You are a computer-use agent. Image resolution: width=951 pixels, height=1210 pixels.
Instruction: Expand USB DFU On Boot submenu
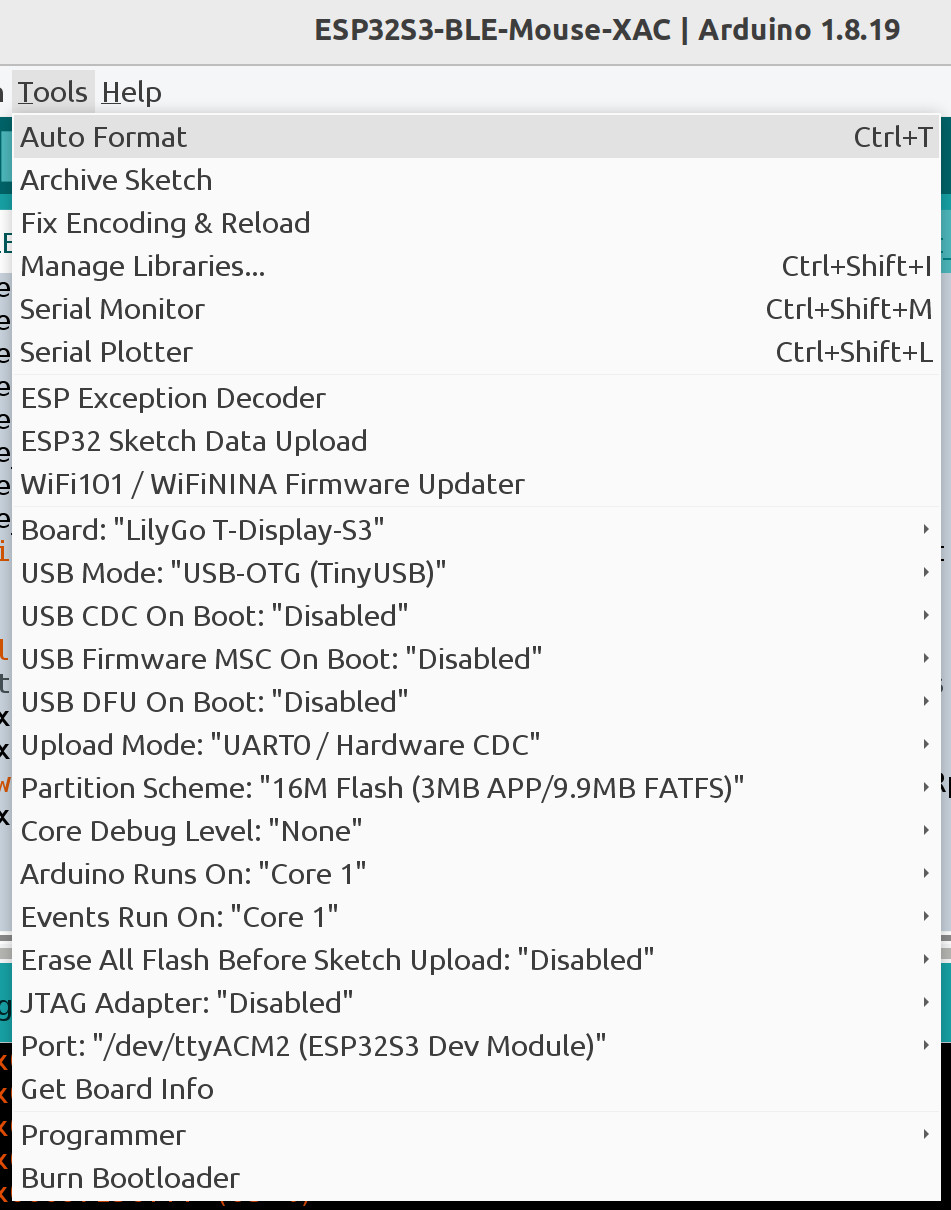476,702
